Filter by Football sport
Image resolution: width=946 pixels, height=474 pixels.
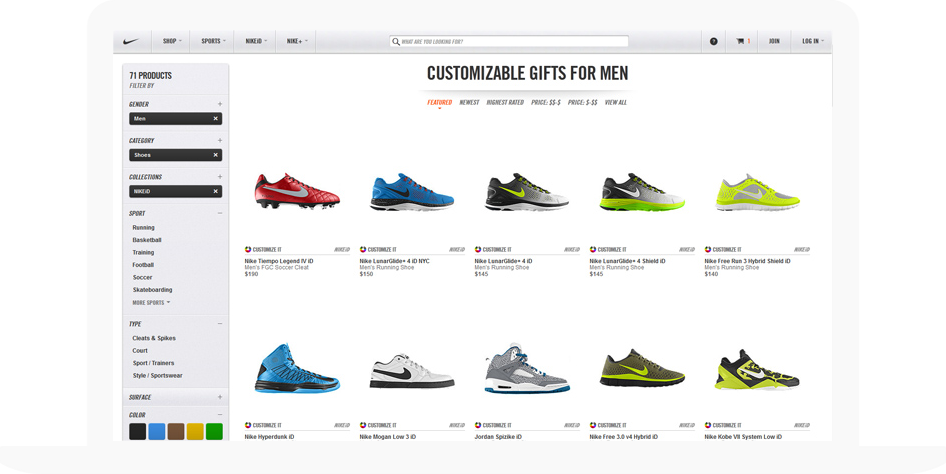click(143, 265)
